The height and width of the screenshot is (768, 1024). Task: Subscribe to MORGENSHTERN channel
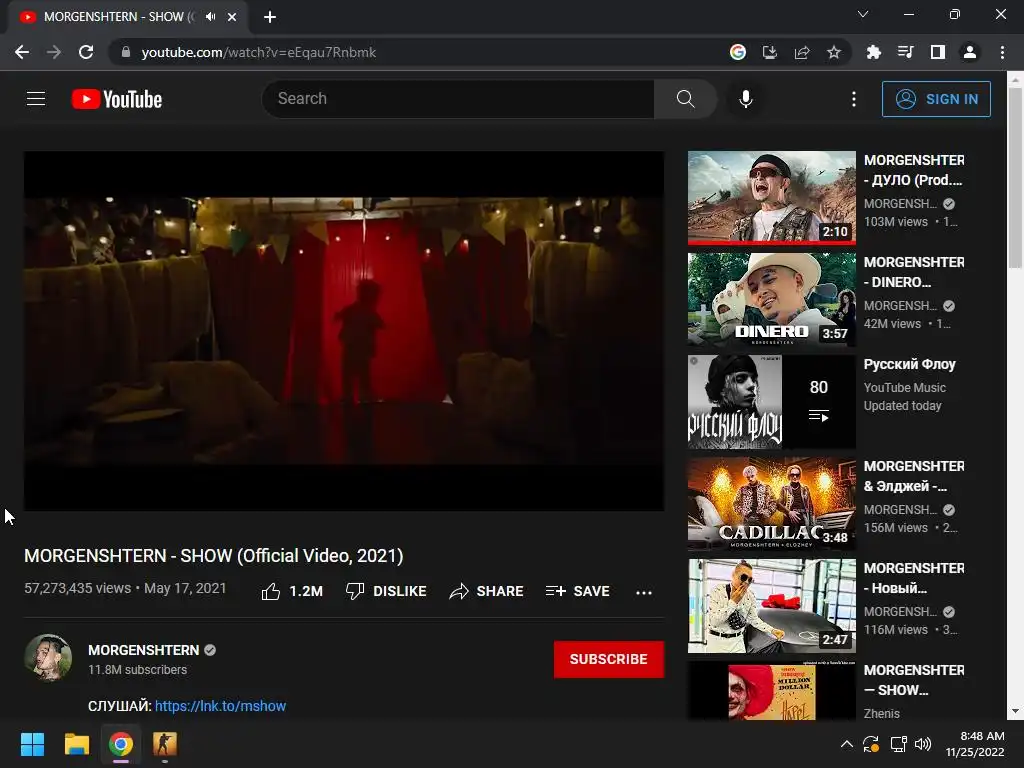(x=609, y=659)
